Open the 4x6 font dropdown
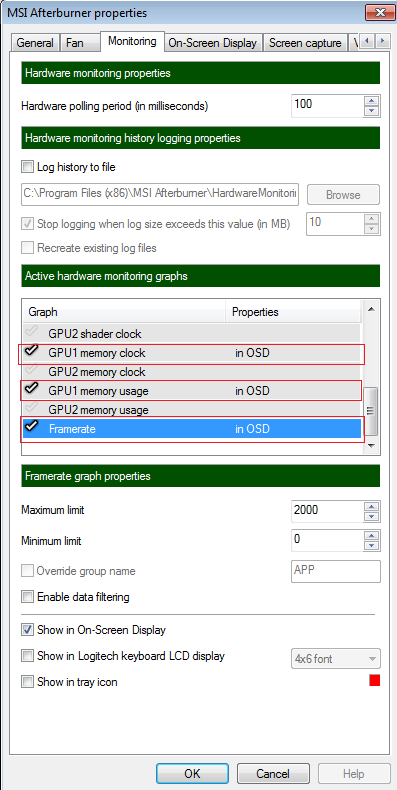The width and height of the screenshot is (397, 790). point(336,659)
